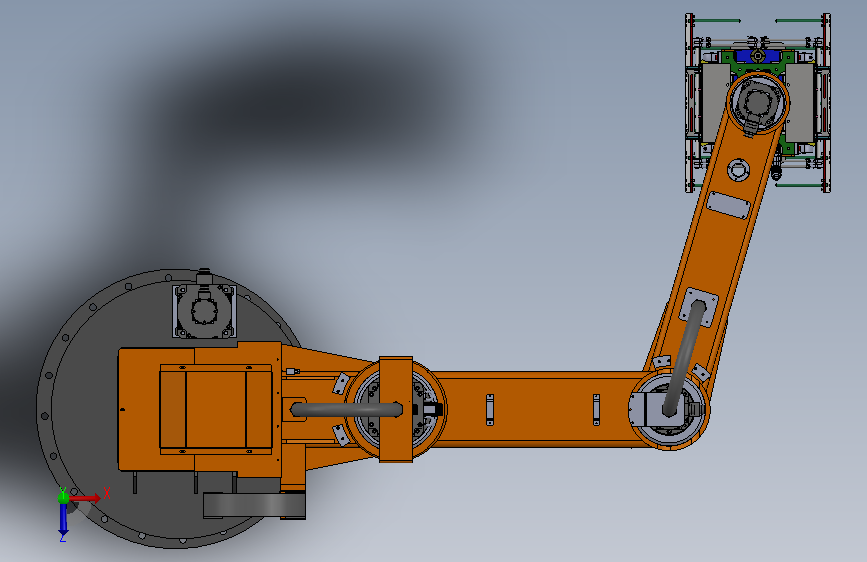Select the small round cap on forearm
867x562 pixels.
tap(738, 169)
